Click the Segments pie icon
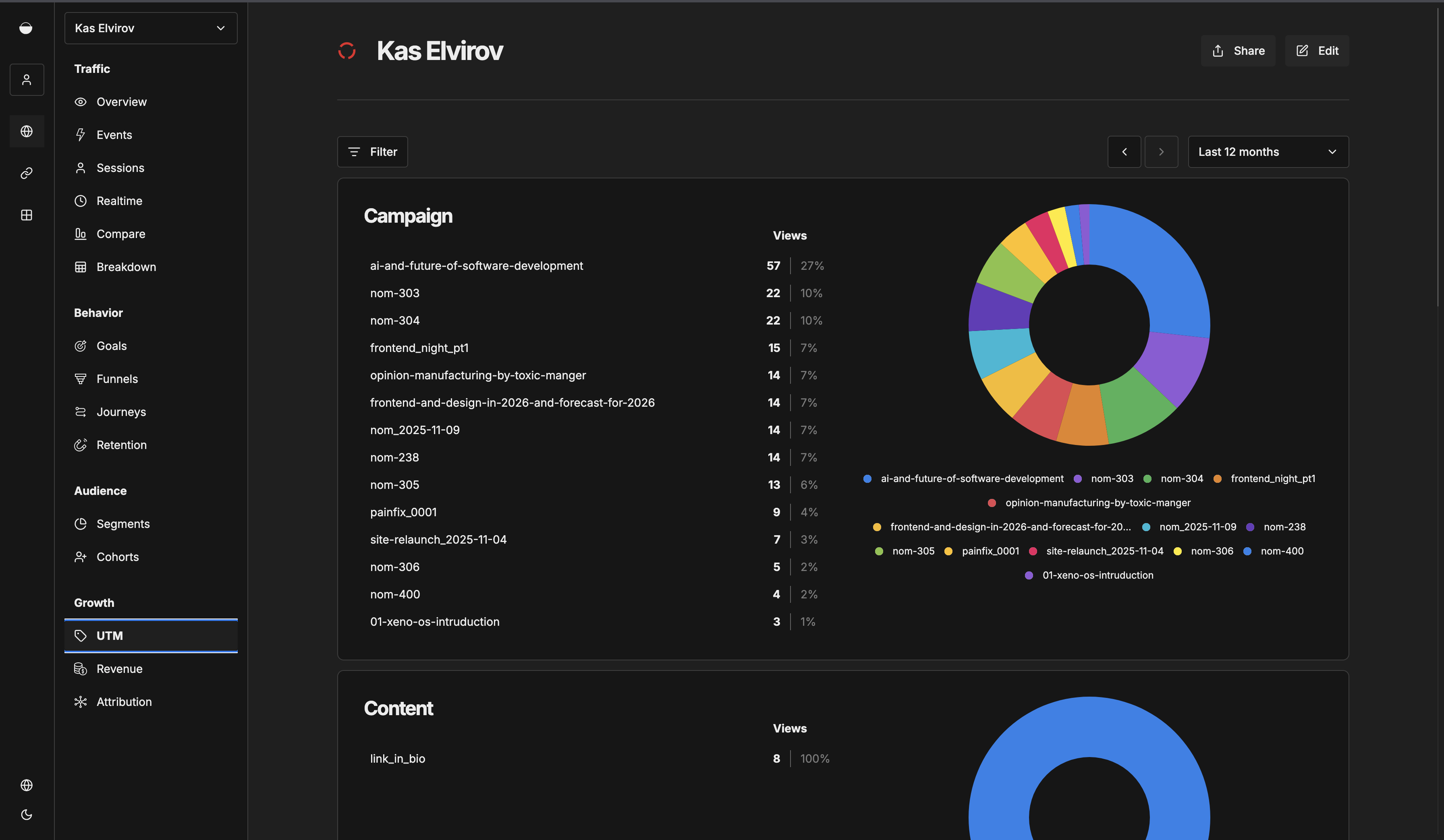Viewport: 1444px width, 840px height. [81, 524]
